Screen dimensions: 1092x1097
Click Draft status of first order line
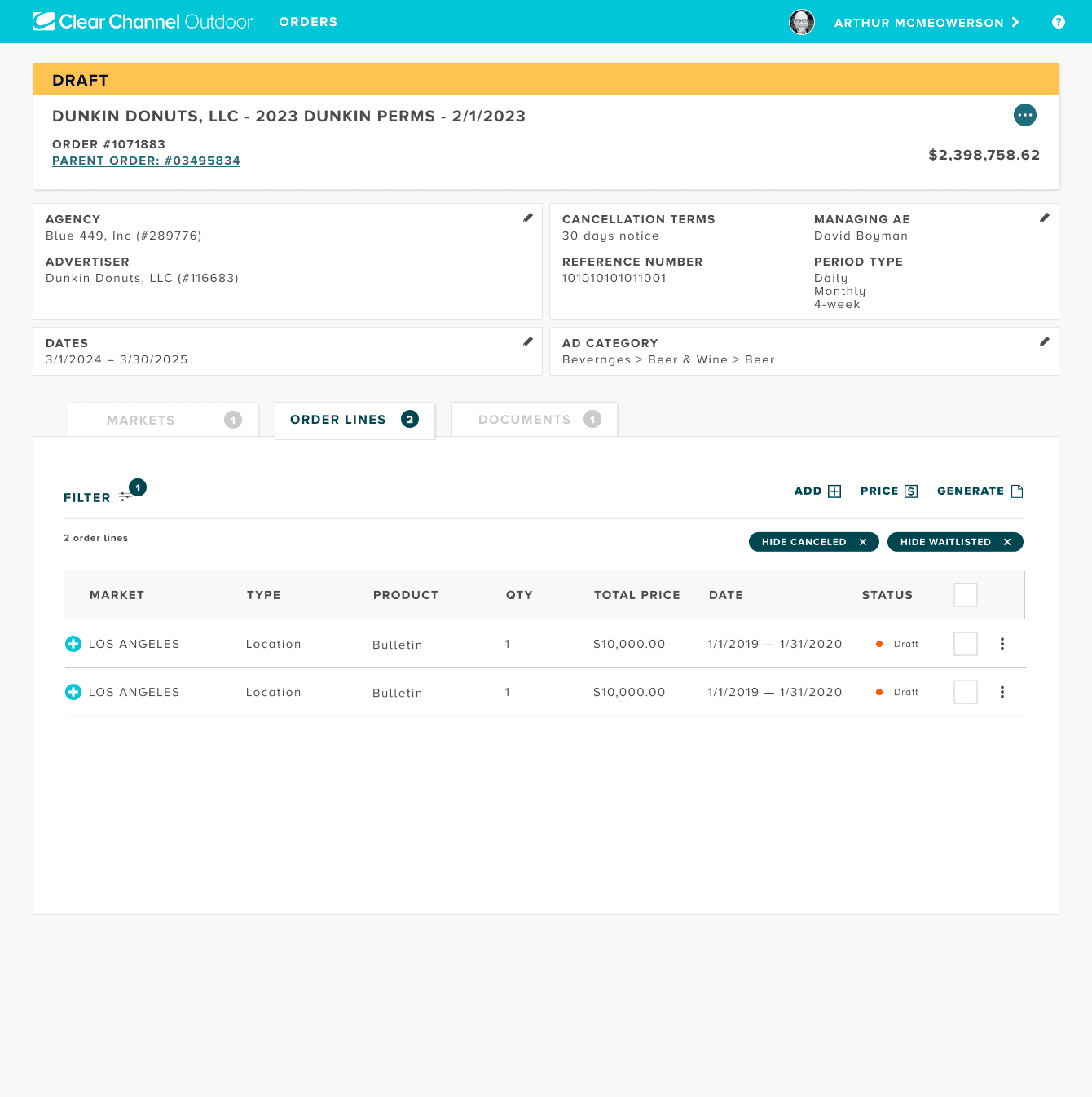tap(897, 644)
